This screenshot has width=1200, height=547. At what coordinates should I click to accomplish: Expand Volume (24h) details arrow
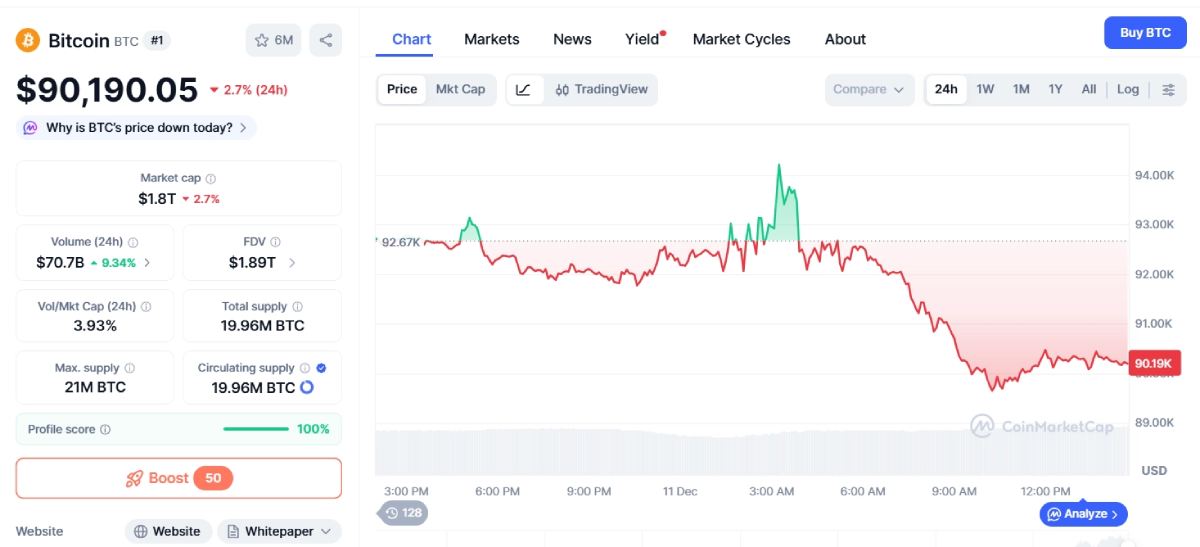click(147, 263)
